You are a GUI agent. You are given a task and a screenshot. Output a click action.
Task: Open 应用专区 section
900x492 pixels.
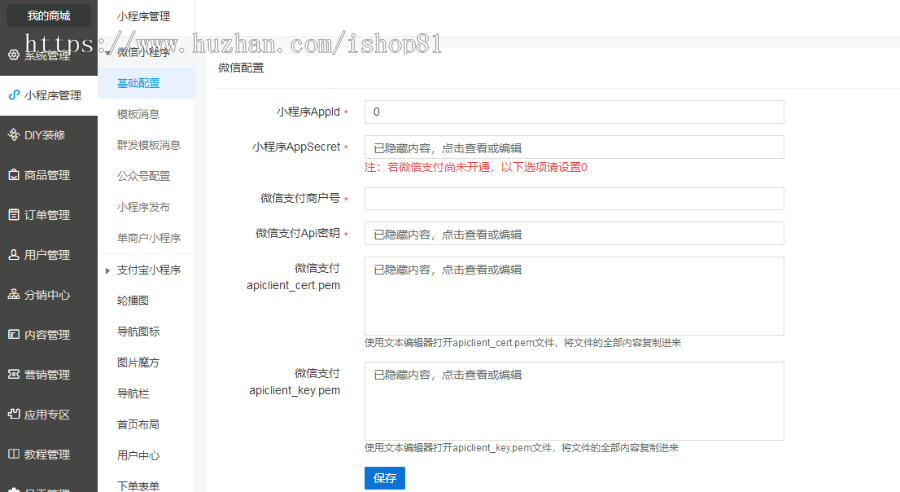click(x=49, y=414)
